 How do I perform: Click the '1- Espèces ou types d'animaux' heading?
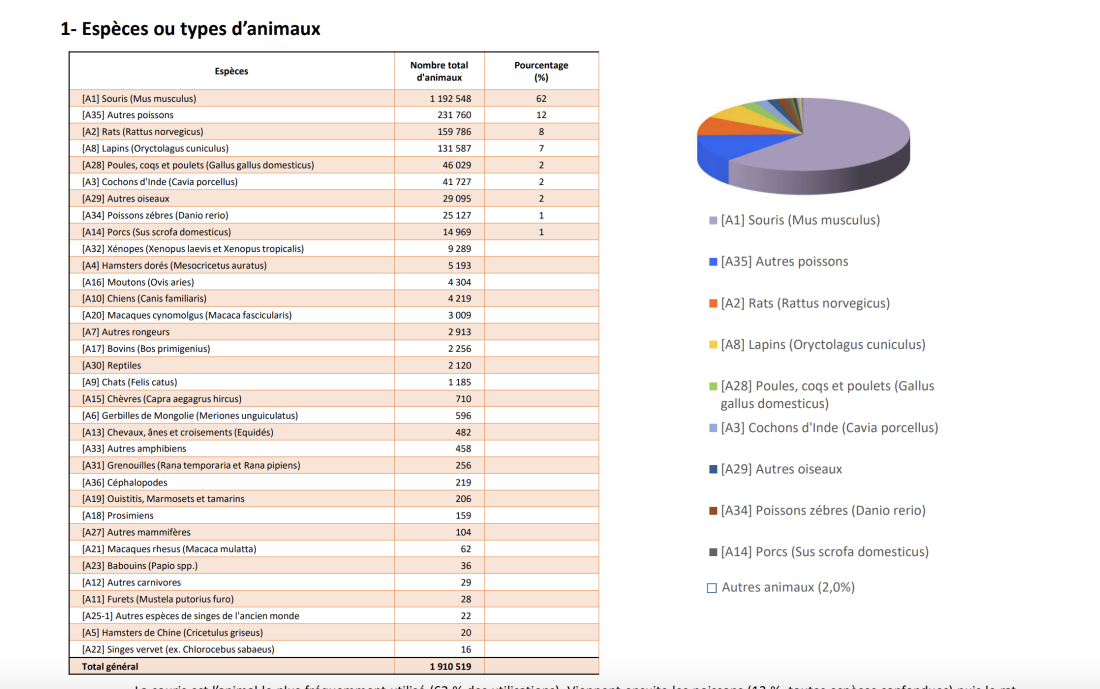[x=190, y=29]
